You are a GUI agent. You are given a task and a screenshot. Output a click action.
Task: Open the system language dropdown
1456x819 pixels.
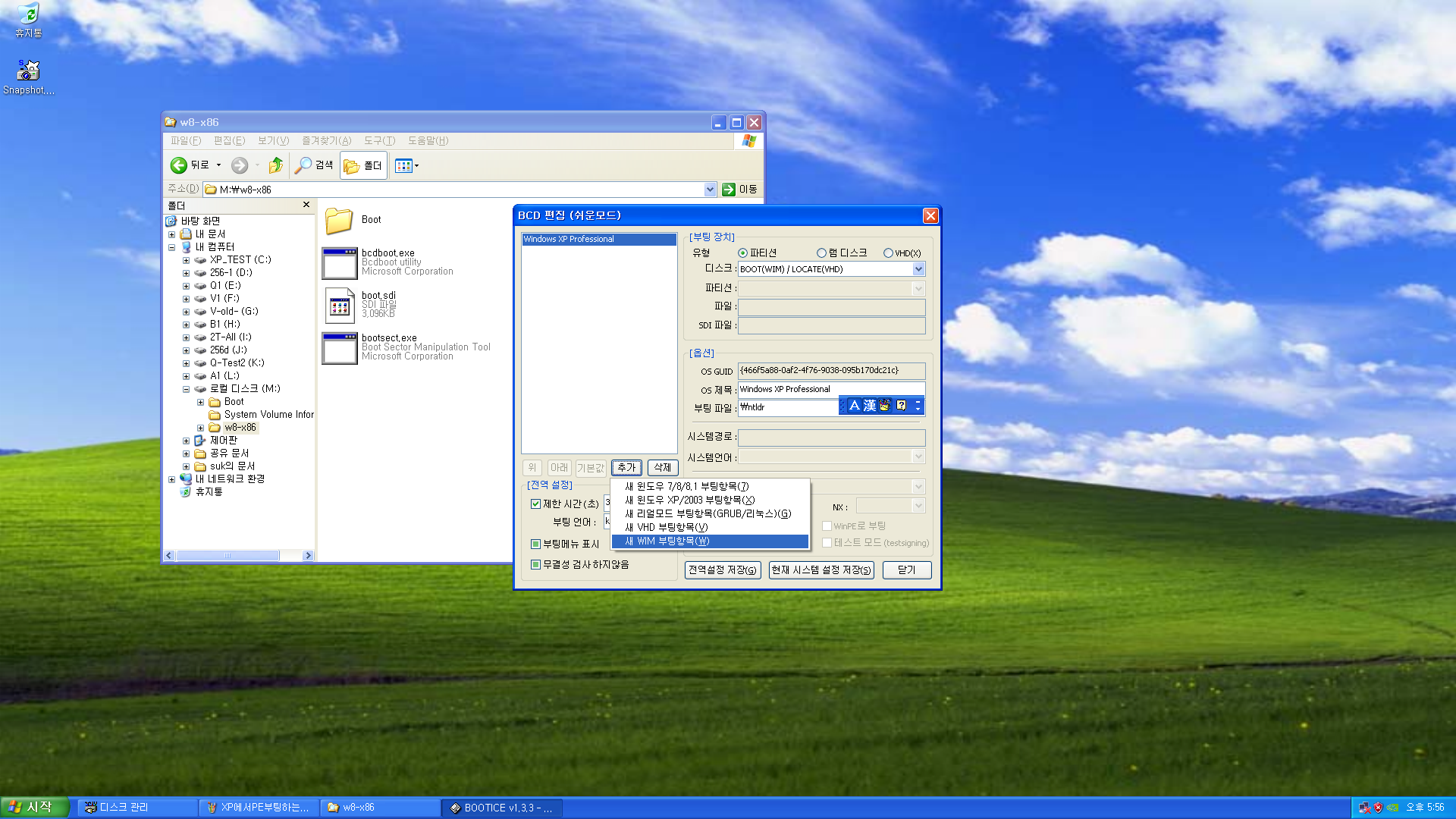pyautogui.click(x=918, y=457)
